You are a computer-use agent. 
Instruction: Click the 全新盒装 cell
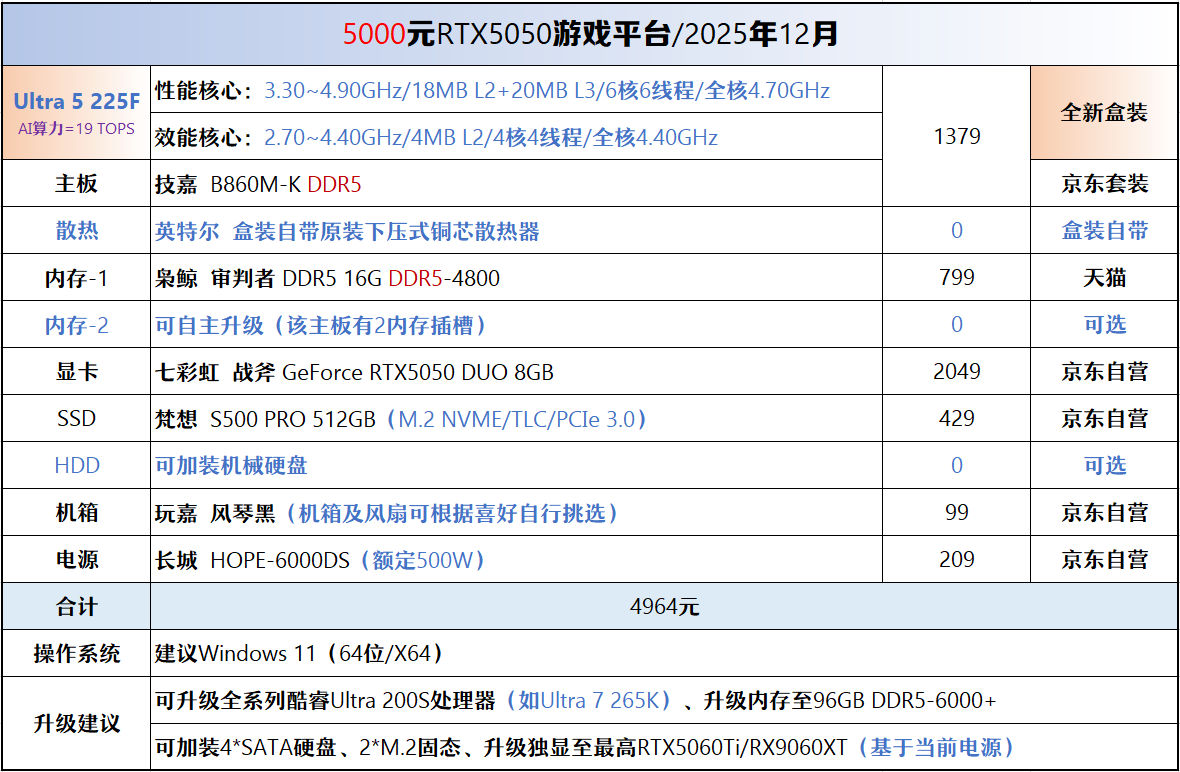tap(1104, 113)
